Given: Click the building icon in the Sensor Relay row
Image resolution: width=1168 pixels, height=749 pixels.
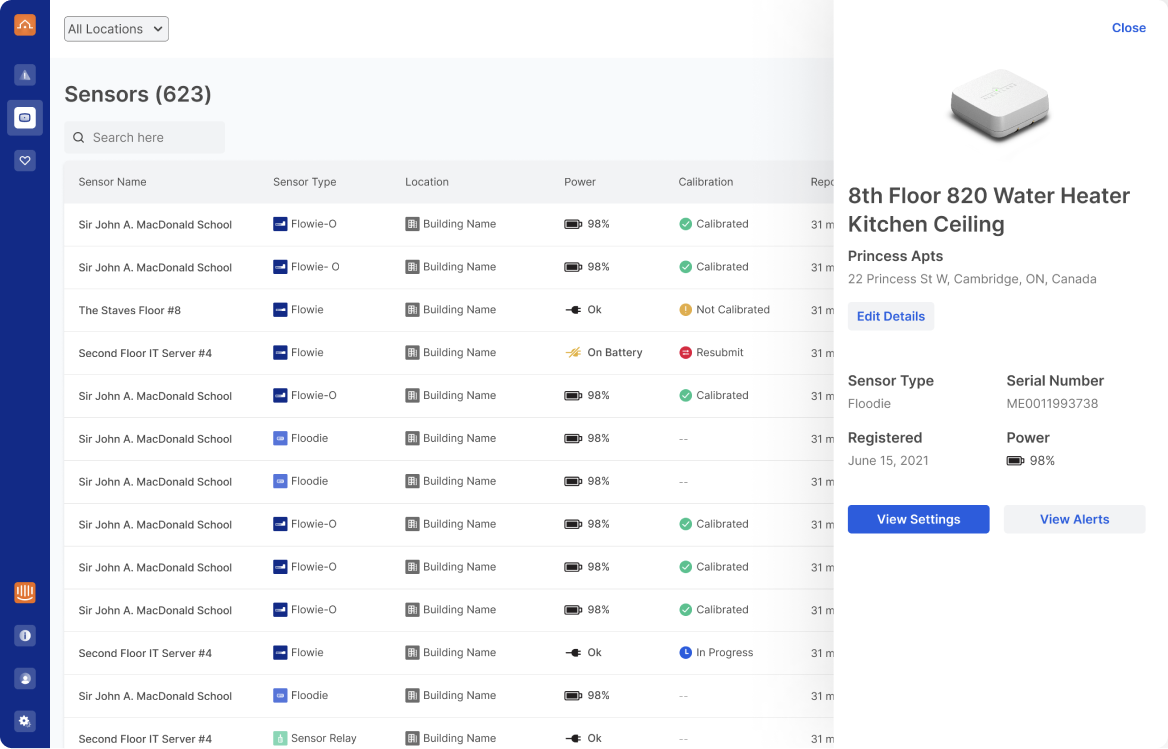Looking at the screenshot, I should pos(412,739).
